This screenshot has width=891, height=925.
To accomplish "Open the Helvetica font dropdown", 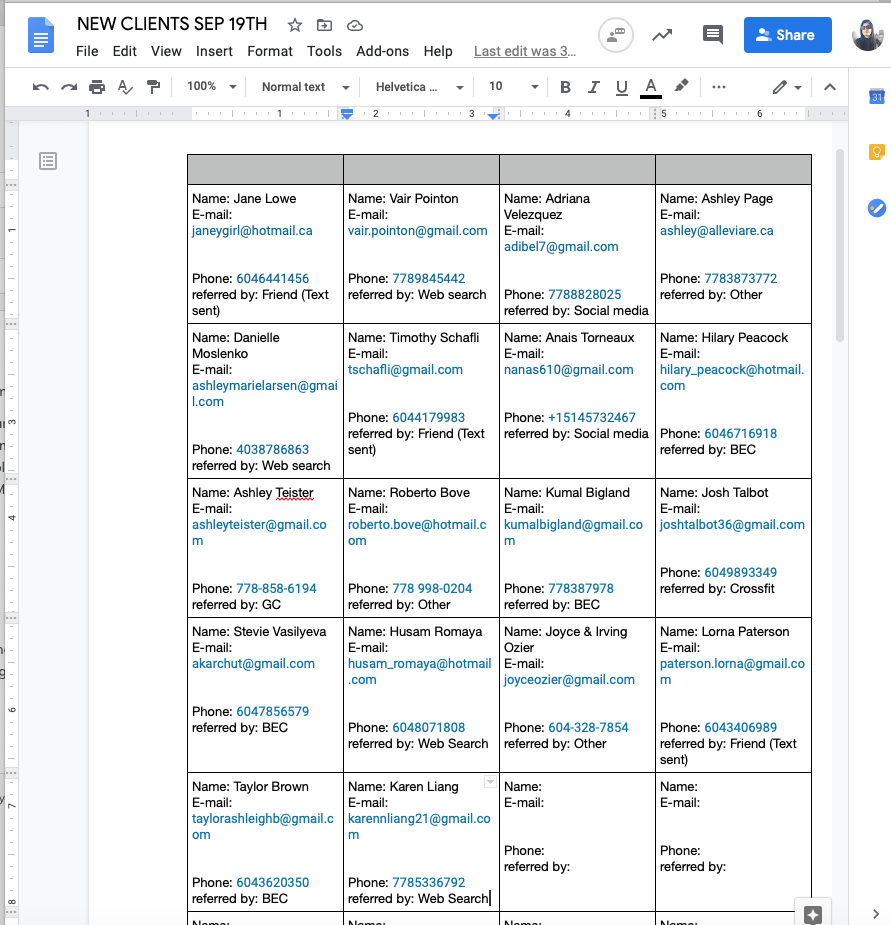I will [420, 87].
